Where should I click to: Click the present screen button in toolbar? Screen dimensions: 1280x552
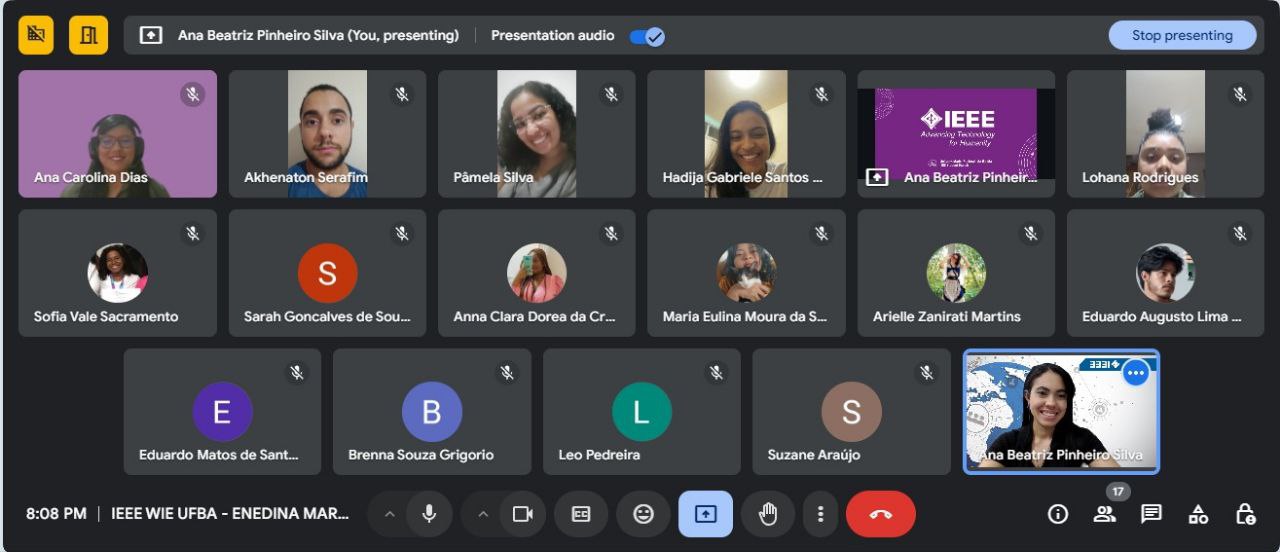(705, 514)
